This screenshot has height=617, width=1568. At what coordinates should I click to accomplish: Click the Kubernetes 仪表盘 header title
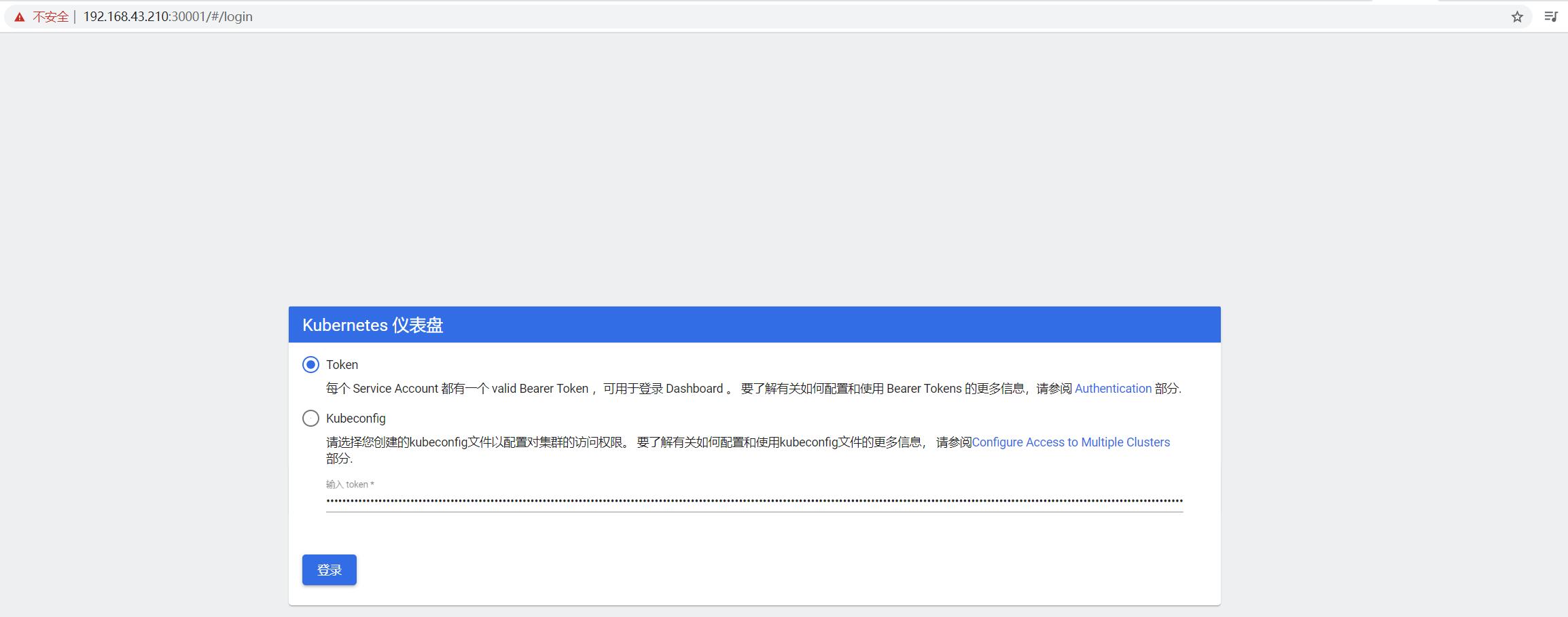point(372,325)
